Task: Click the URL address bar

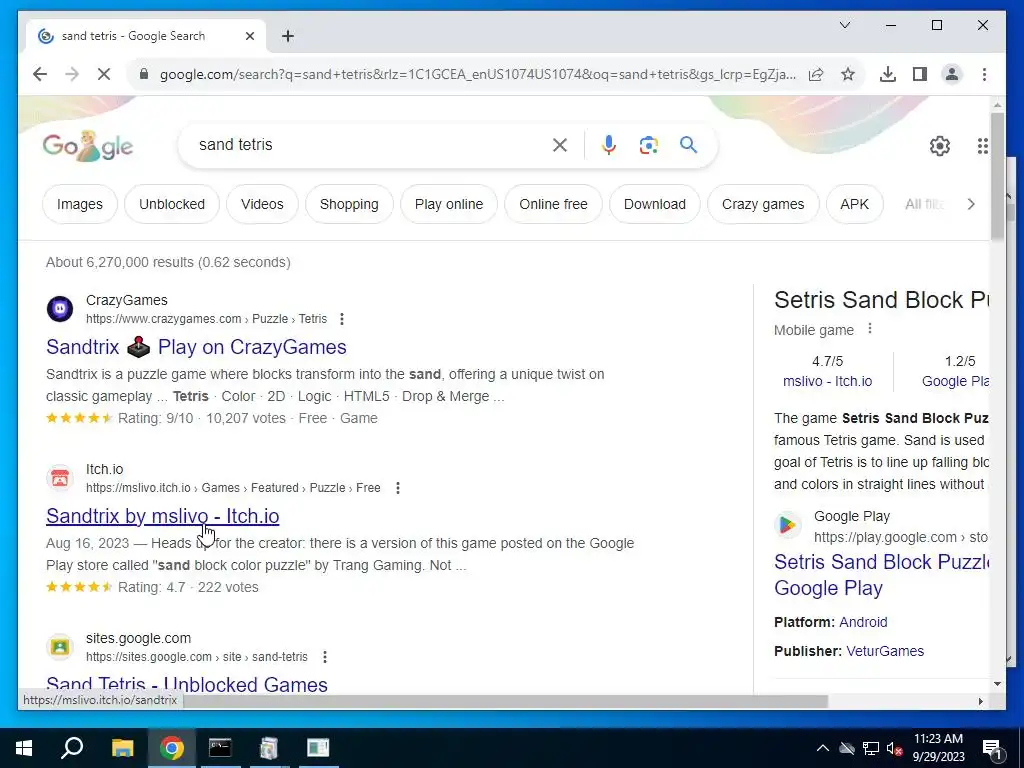Action: 477,74
